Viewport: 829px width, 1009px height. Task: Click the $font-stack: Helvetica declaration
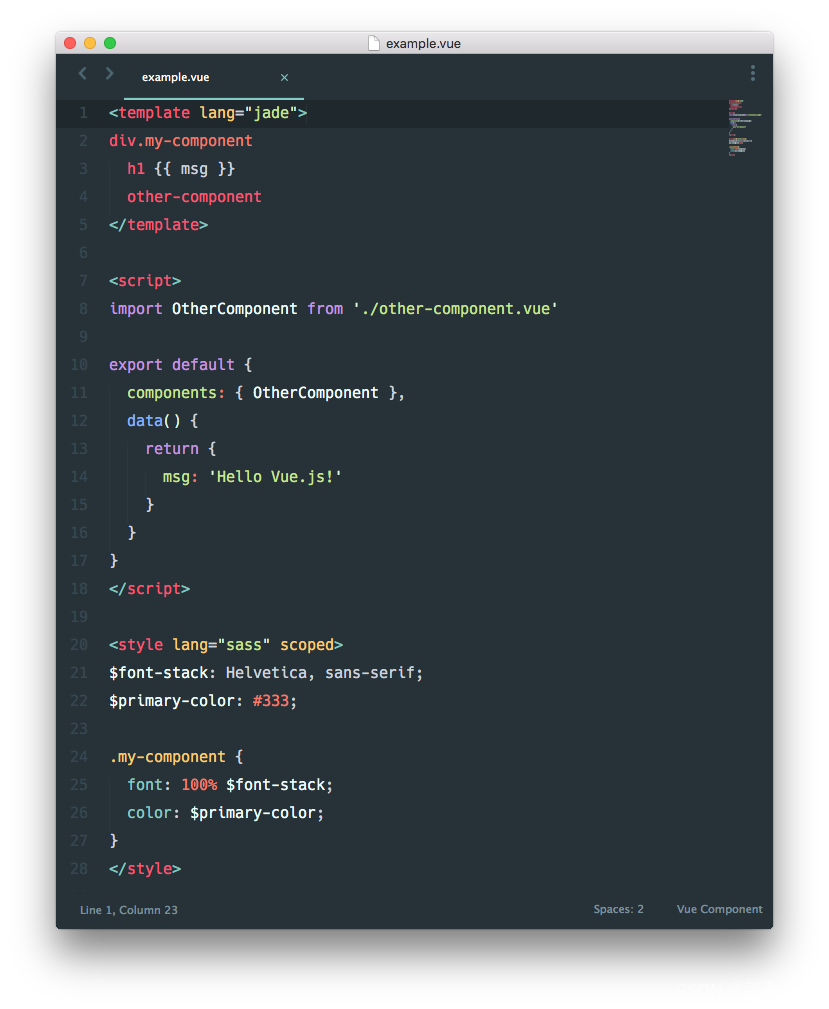(x=266, y=673)
